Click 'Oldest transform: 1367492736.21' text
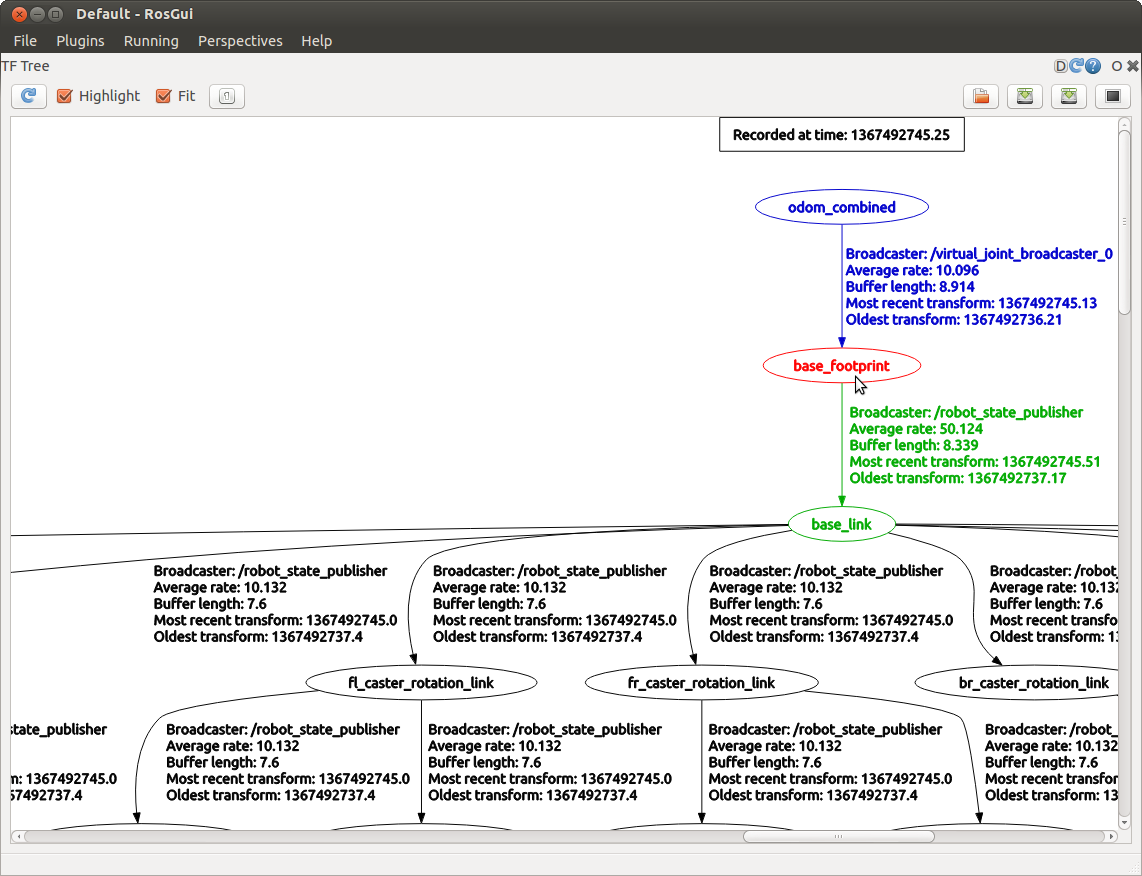 (x=953, y=320)
